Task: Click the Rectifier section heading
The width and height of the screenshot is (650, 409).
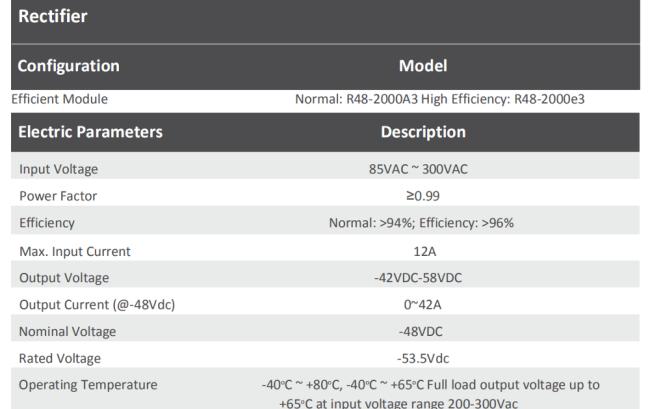Action: pos(52,17)
